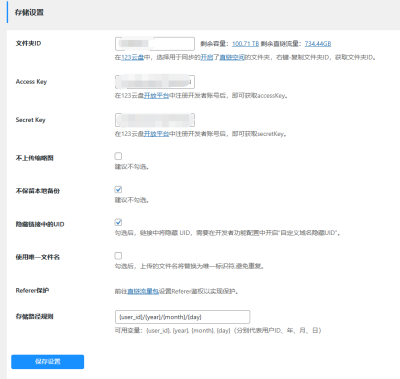This screenshot has height=379, width=400.
Task: Click the 剩余直链流量 text
Action: [281, 44]
